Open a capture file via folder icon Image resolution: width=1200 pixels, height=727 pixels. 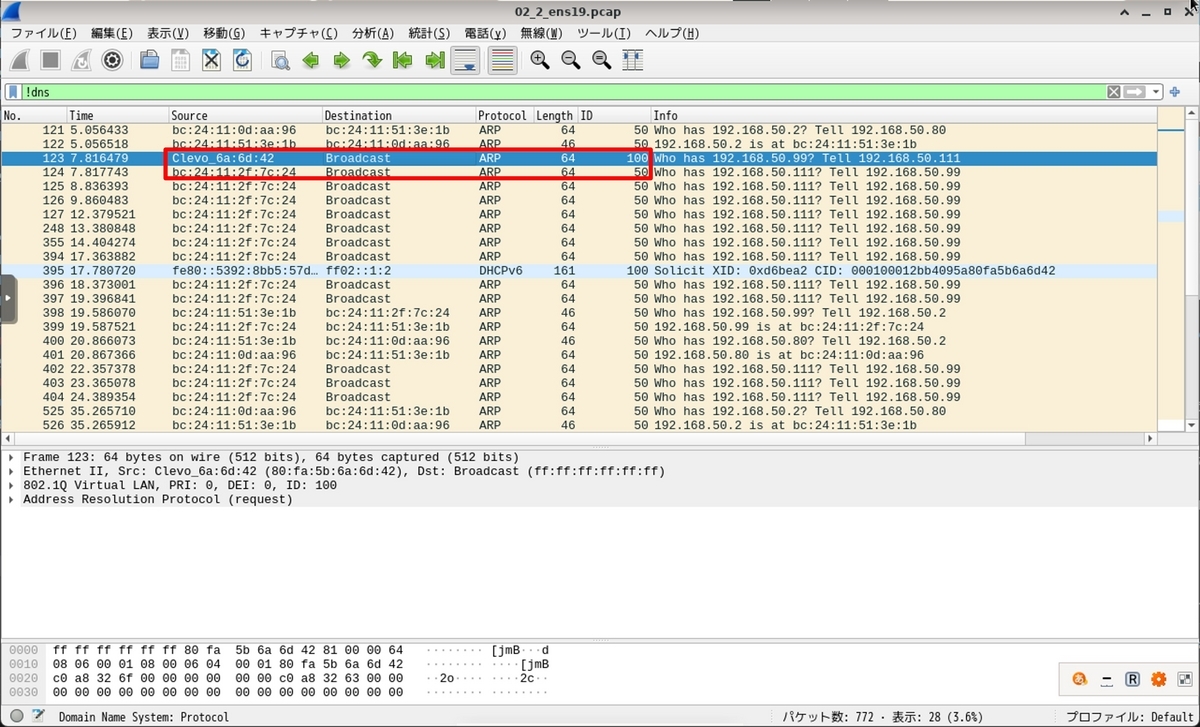tap(150, 60)
